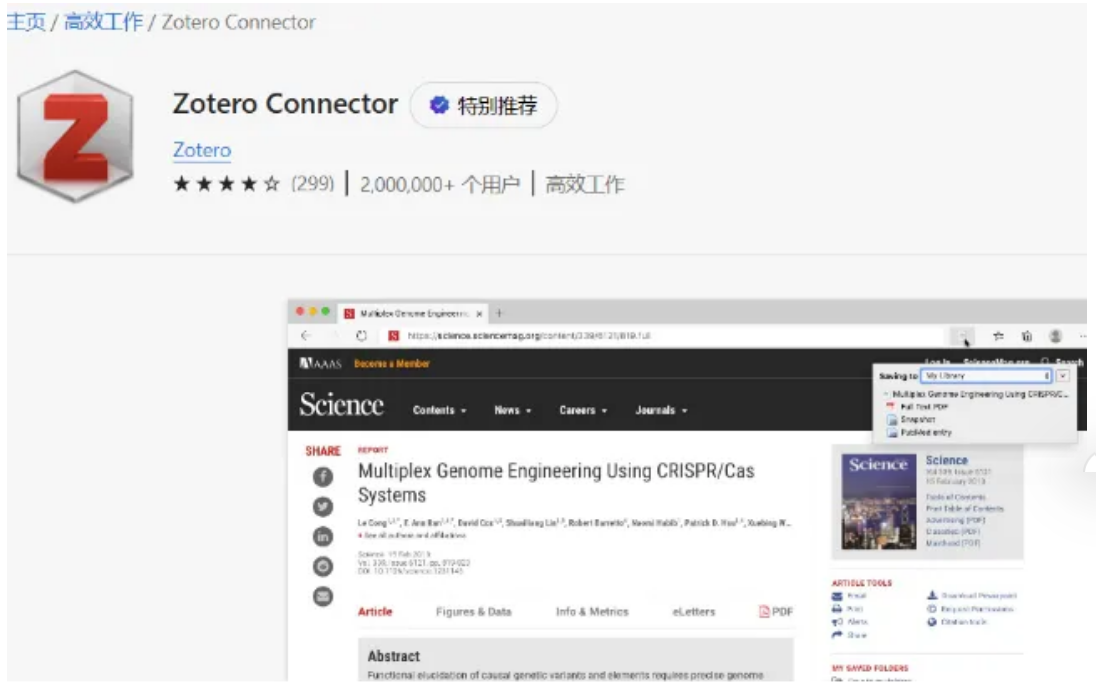1096x696 pixels.
Task: Click the red Zotero Z logo
Action: 75,136
